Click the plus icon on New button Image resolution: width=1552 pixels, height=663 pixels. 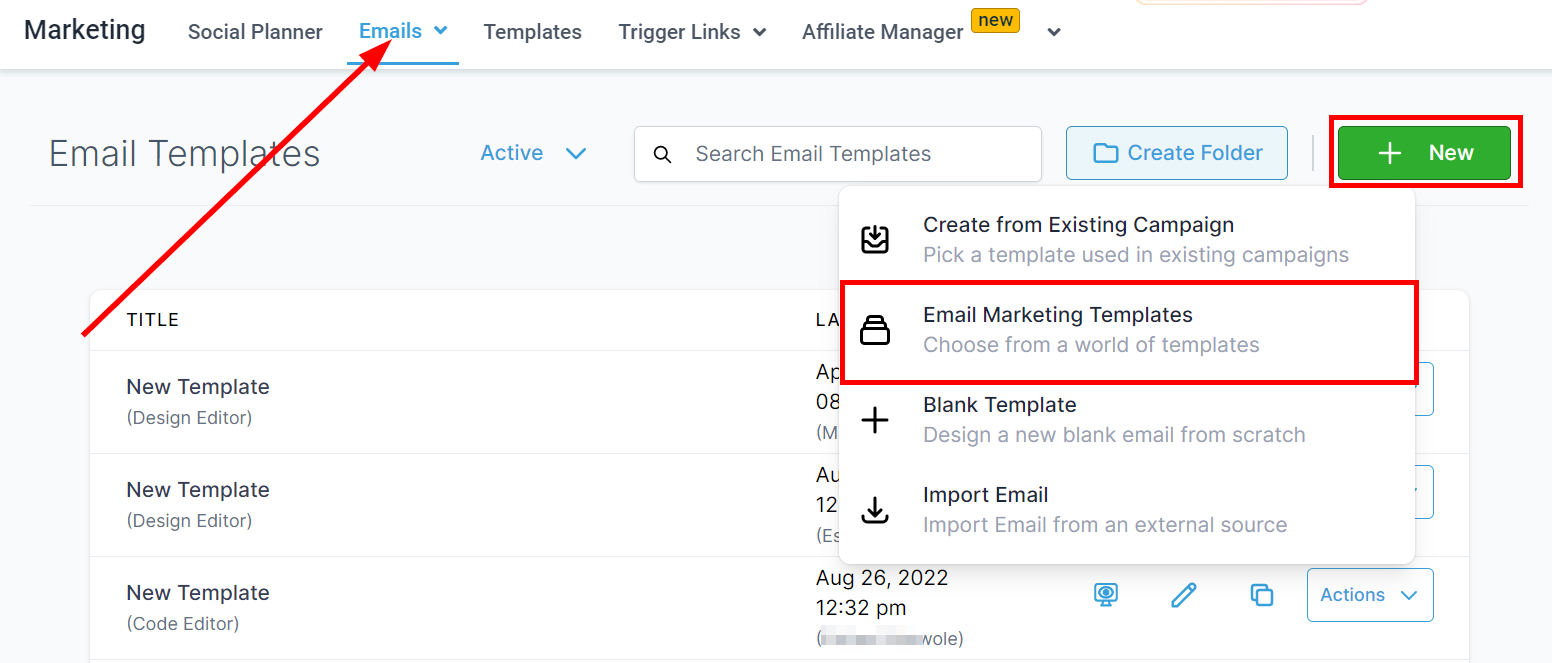coord(1389,153)
